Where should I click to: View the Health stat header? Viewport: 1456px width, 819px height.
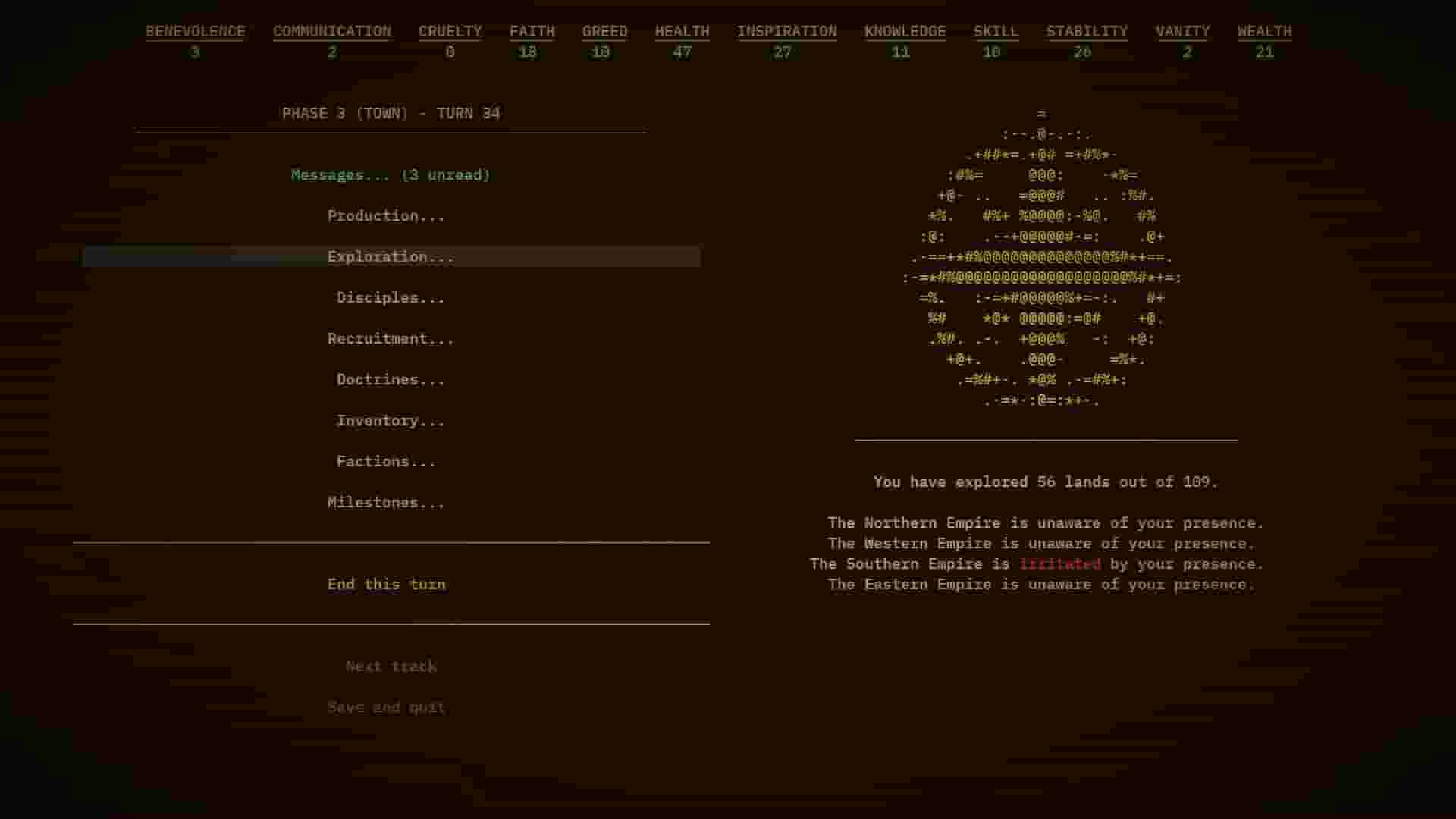682,32
